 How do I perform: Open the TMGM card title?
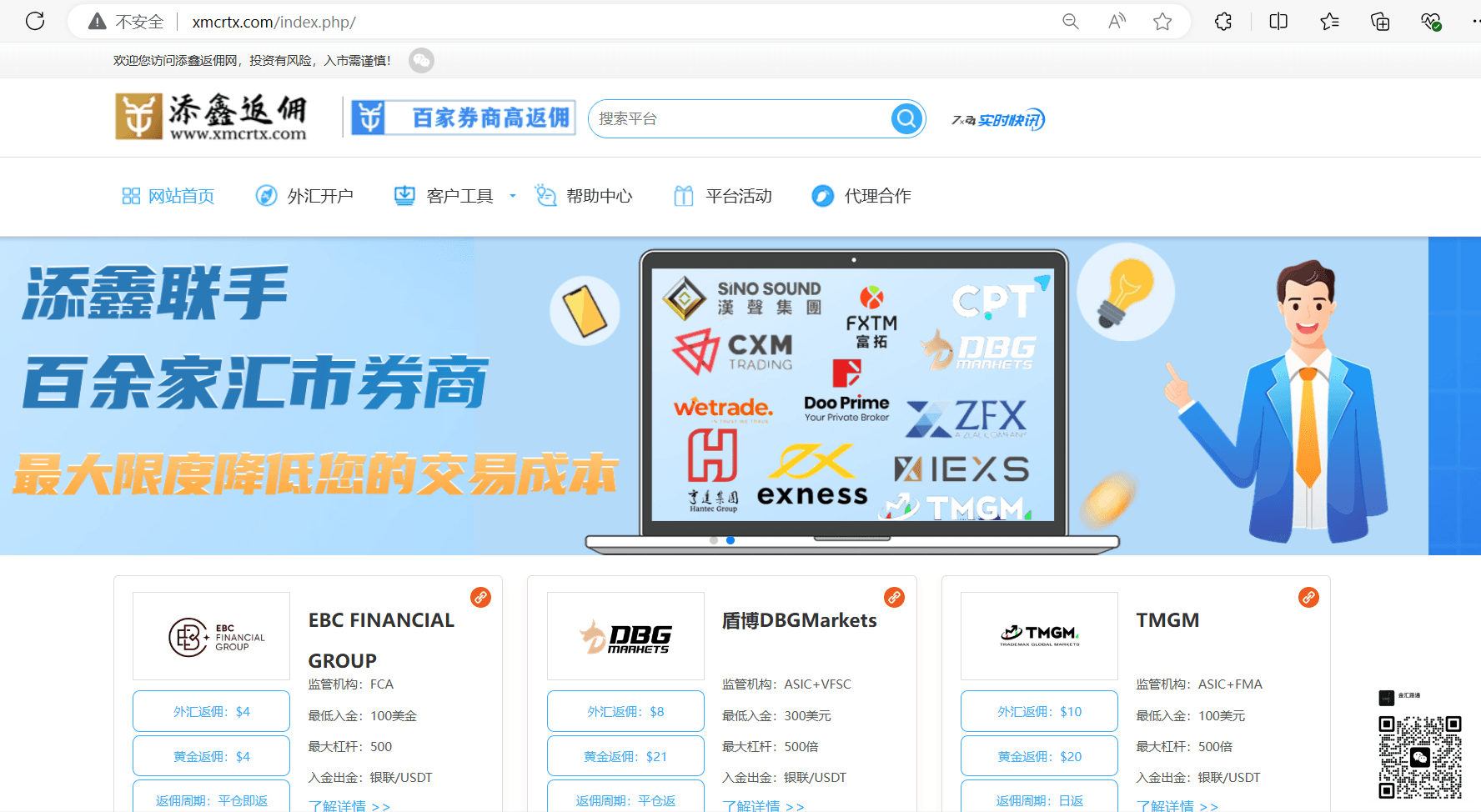coord(1167,620)
